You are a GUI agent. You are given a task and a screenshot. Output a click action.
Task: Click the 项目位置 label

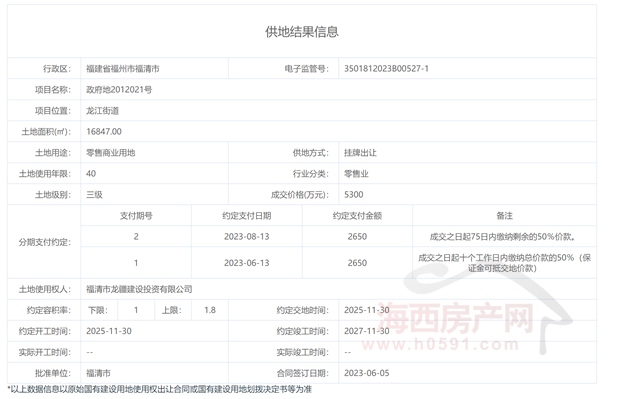coord(53,111)
